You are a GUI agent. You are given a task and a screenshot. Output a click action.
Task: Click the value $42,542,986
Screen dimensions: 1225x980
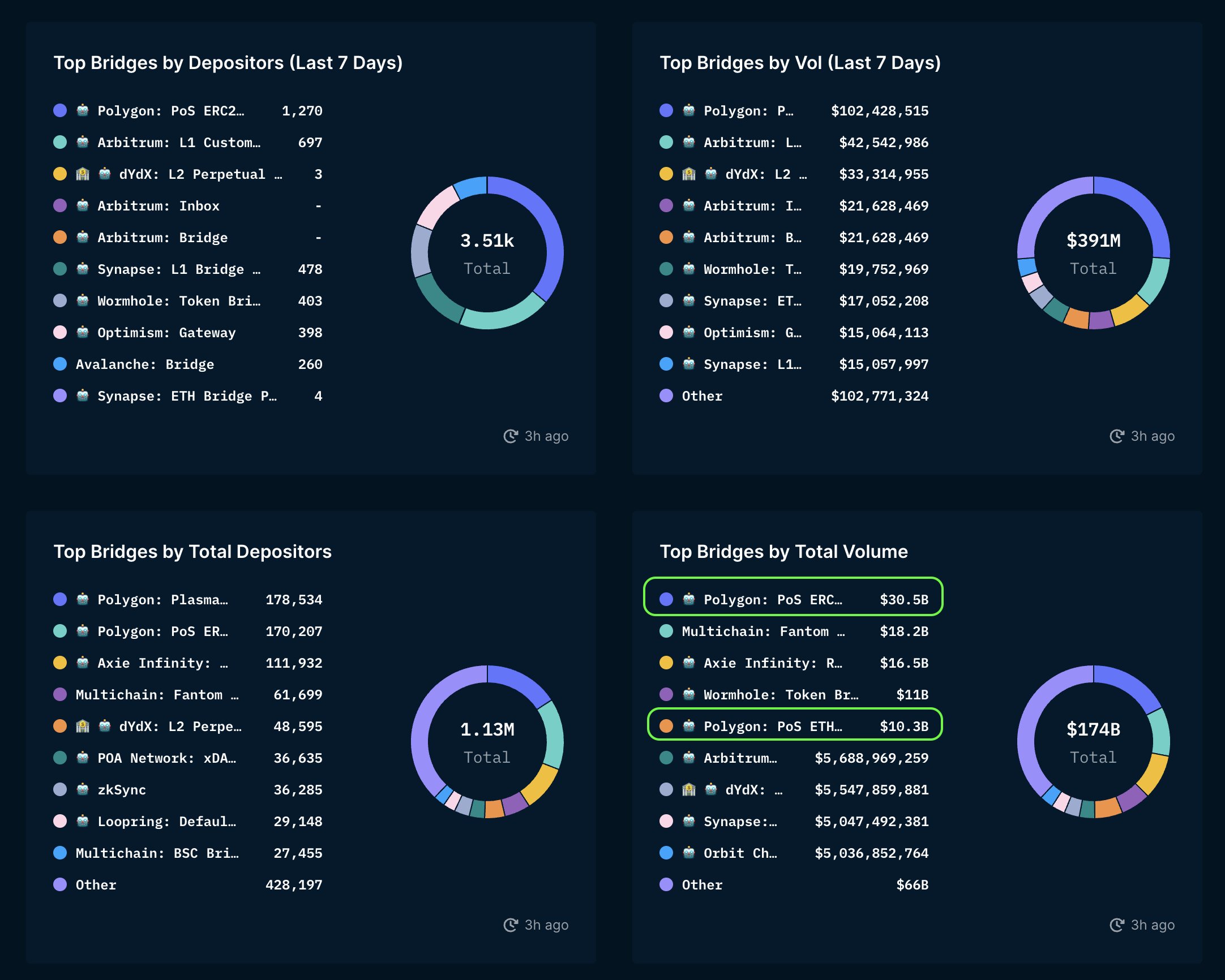point(884,143)
